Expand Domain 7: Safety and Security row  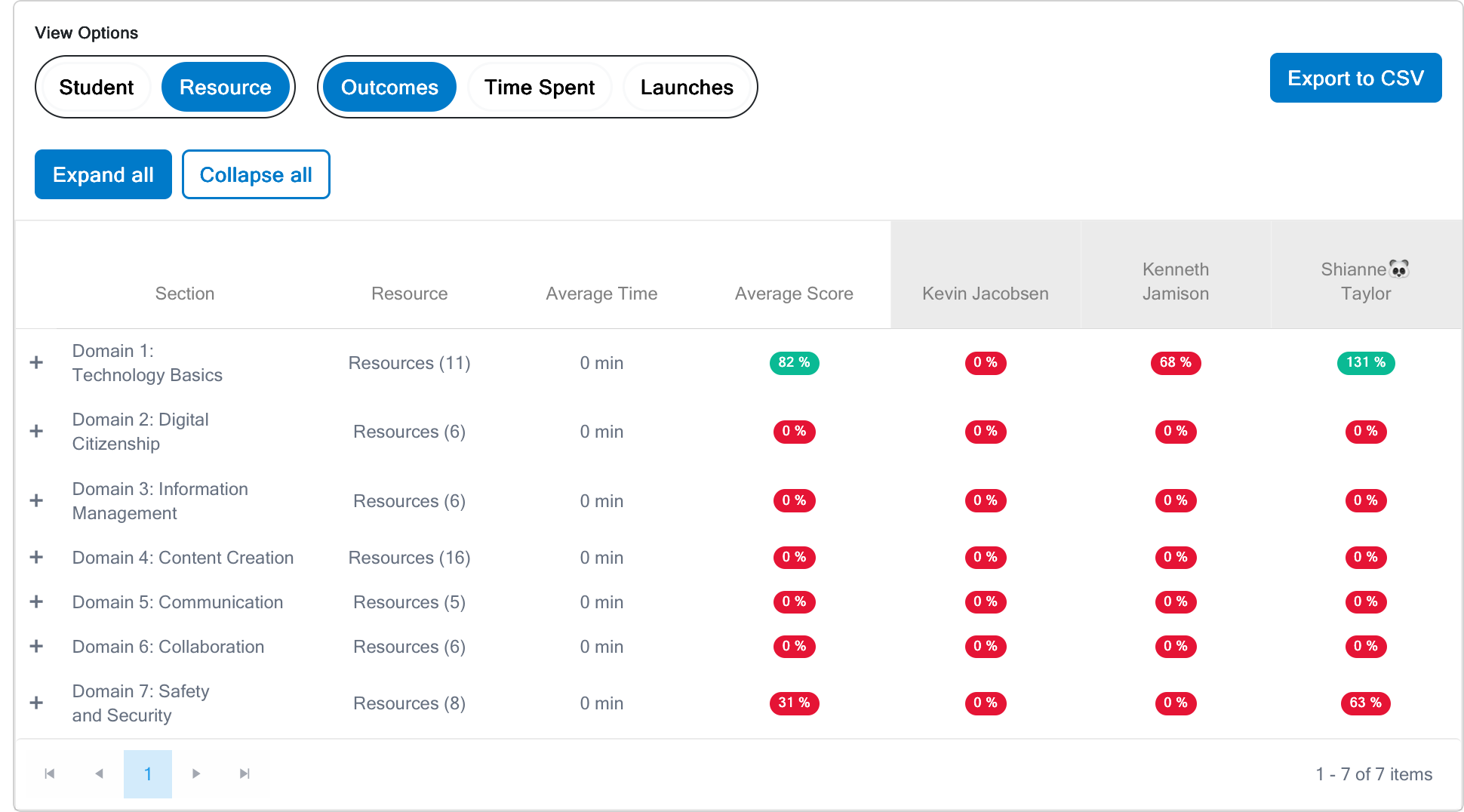tap(36, 703)
